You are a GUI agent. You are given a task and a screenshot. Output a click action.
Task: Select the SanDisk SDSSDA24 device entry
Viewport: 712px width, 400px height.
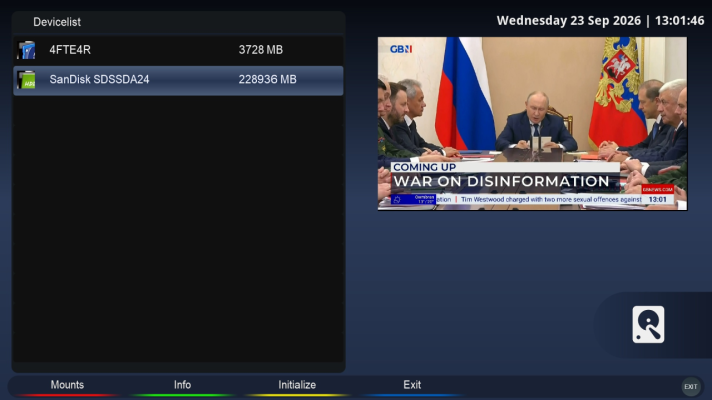click(x=178, y=80)
